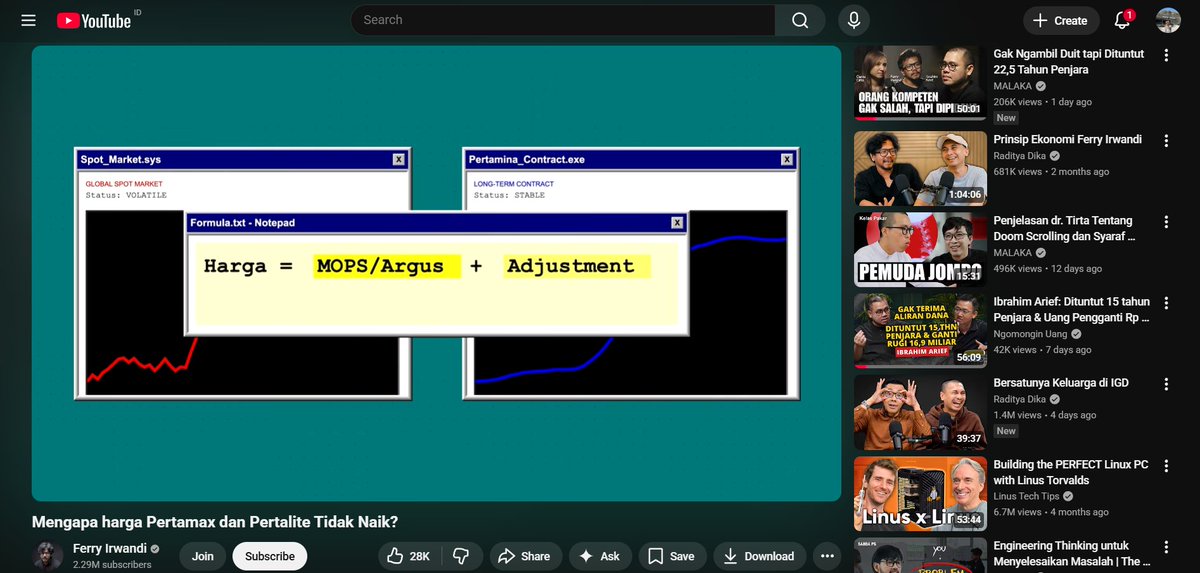Open thumbnail for Penjelasan dr. Tirta video
Image resolution: width=1200 pixels, height=573 pixels.
(920, 250)
